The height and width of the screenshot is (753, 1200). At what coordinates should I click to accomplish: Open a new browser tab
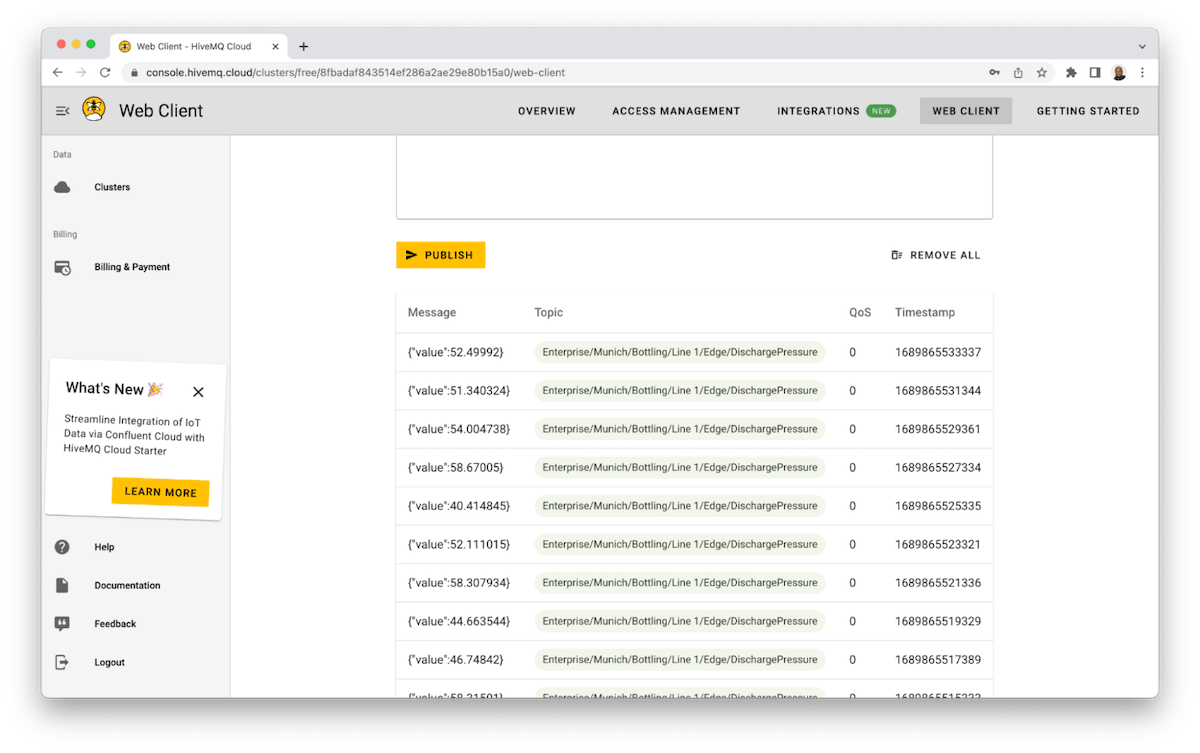(x=304, y=46)
